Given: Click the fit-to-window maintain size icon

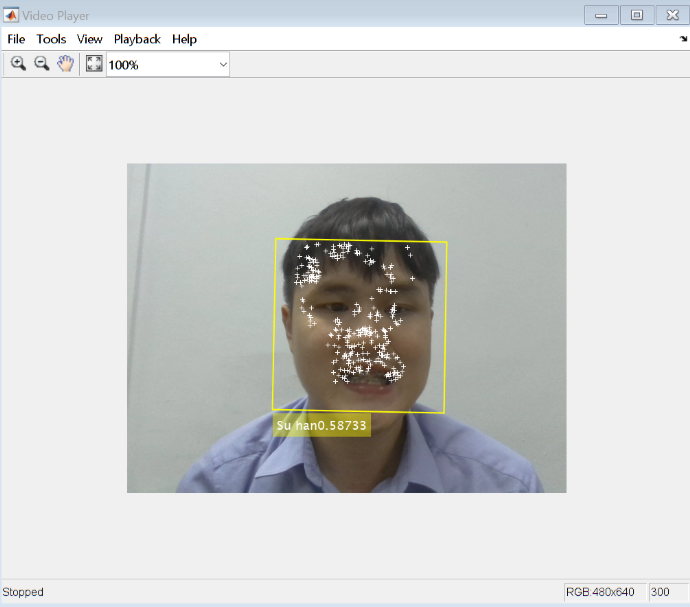Looking at the screenshot, I should (94, 64).
